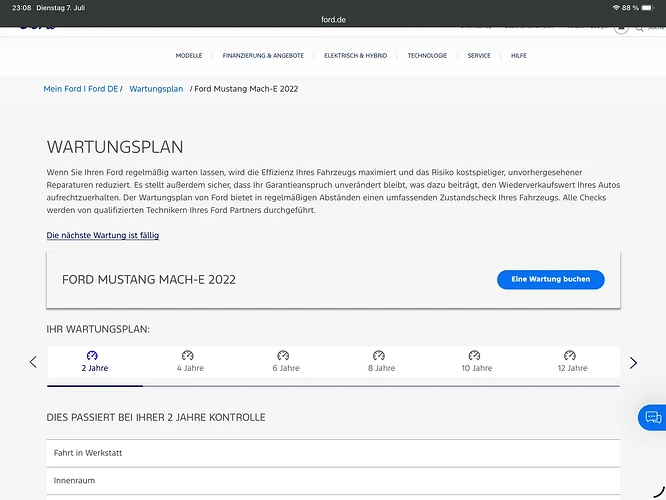The image size is (666, 500).
Task: Select the 4 Jahre interval tab
Action: tap(190, 362)
